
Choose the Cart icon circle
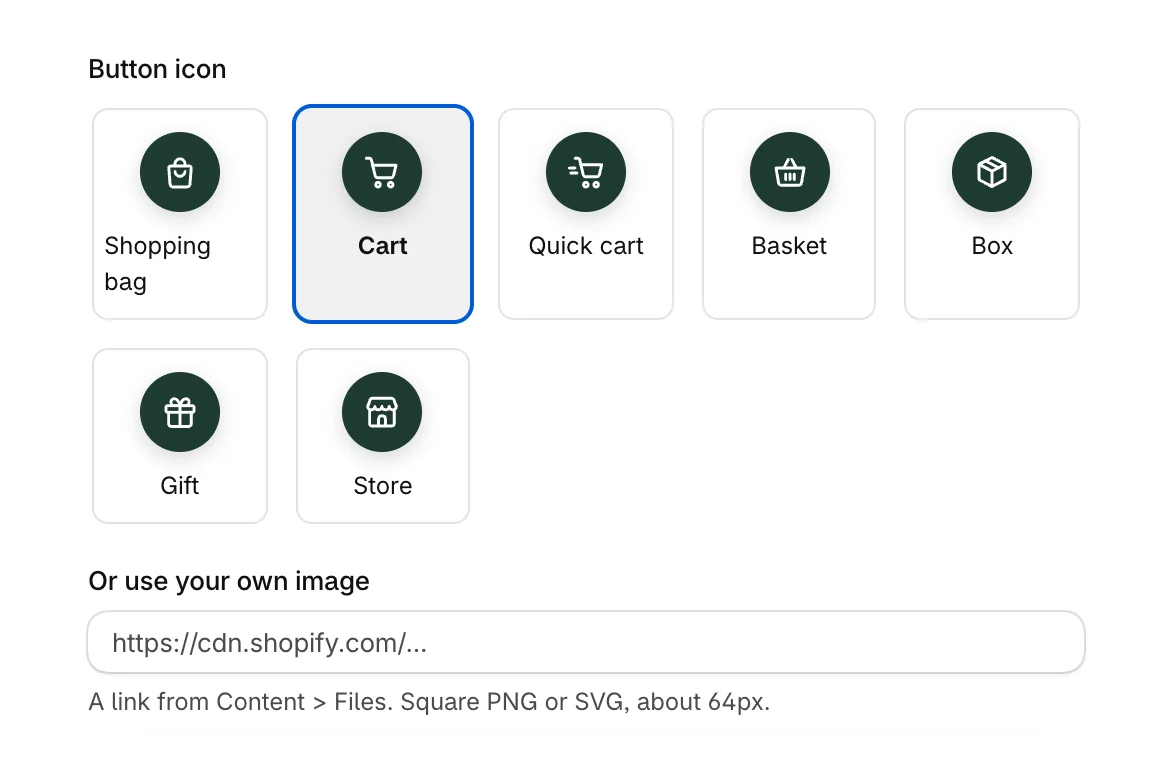click(382, 172)
